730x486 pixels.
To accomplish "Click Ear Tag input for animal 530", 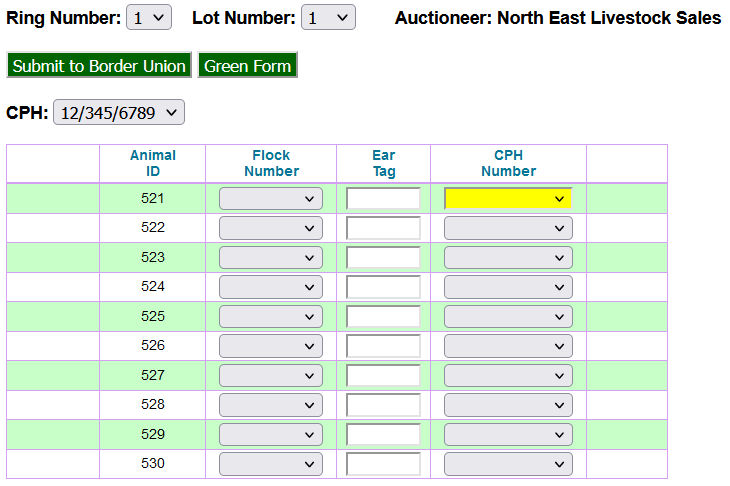I will [x=383, y=465].
